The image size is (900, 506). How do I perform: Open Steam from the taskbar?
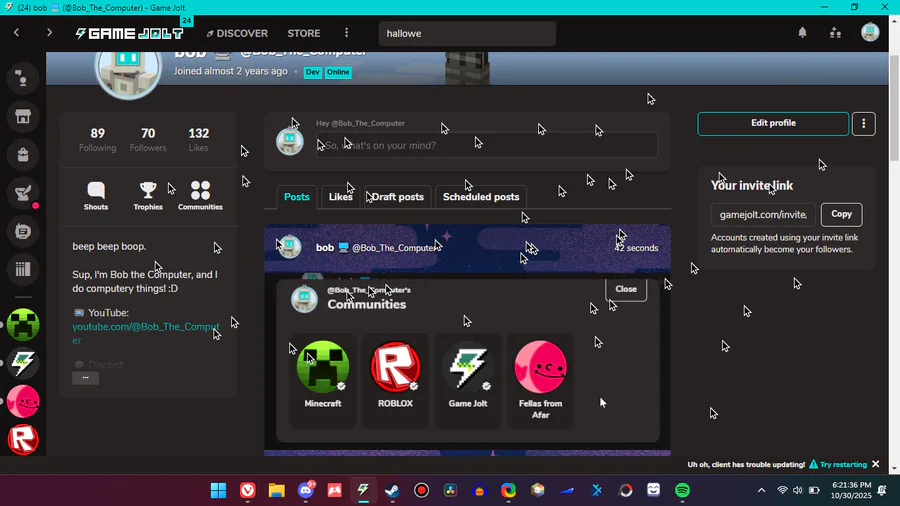[x=393, y=491]
